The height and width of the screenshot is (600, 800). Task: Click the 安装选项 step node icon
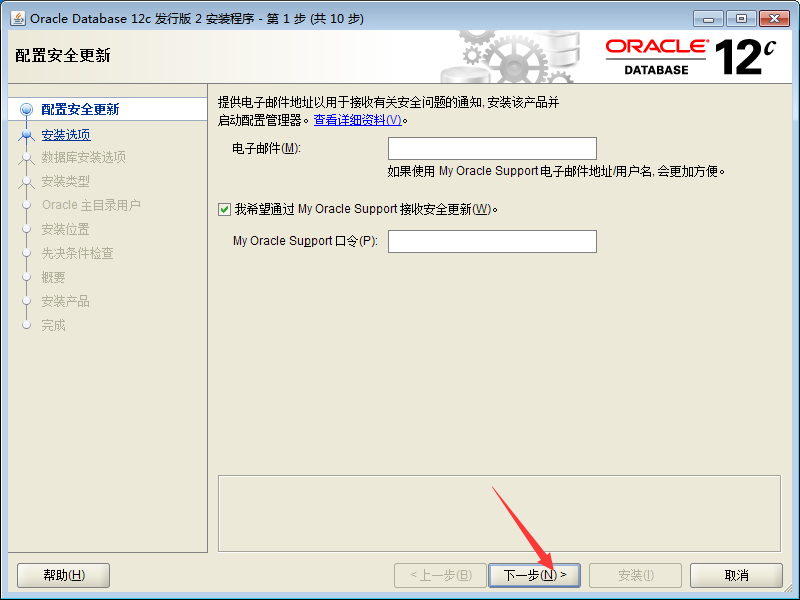(x=26, y=135)
